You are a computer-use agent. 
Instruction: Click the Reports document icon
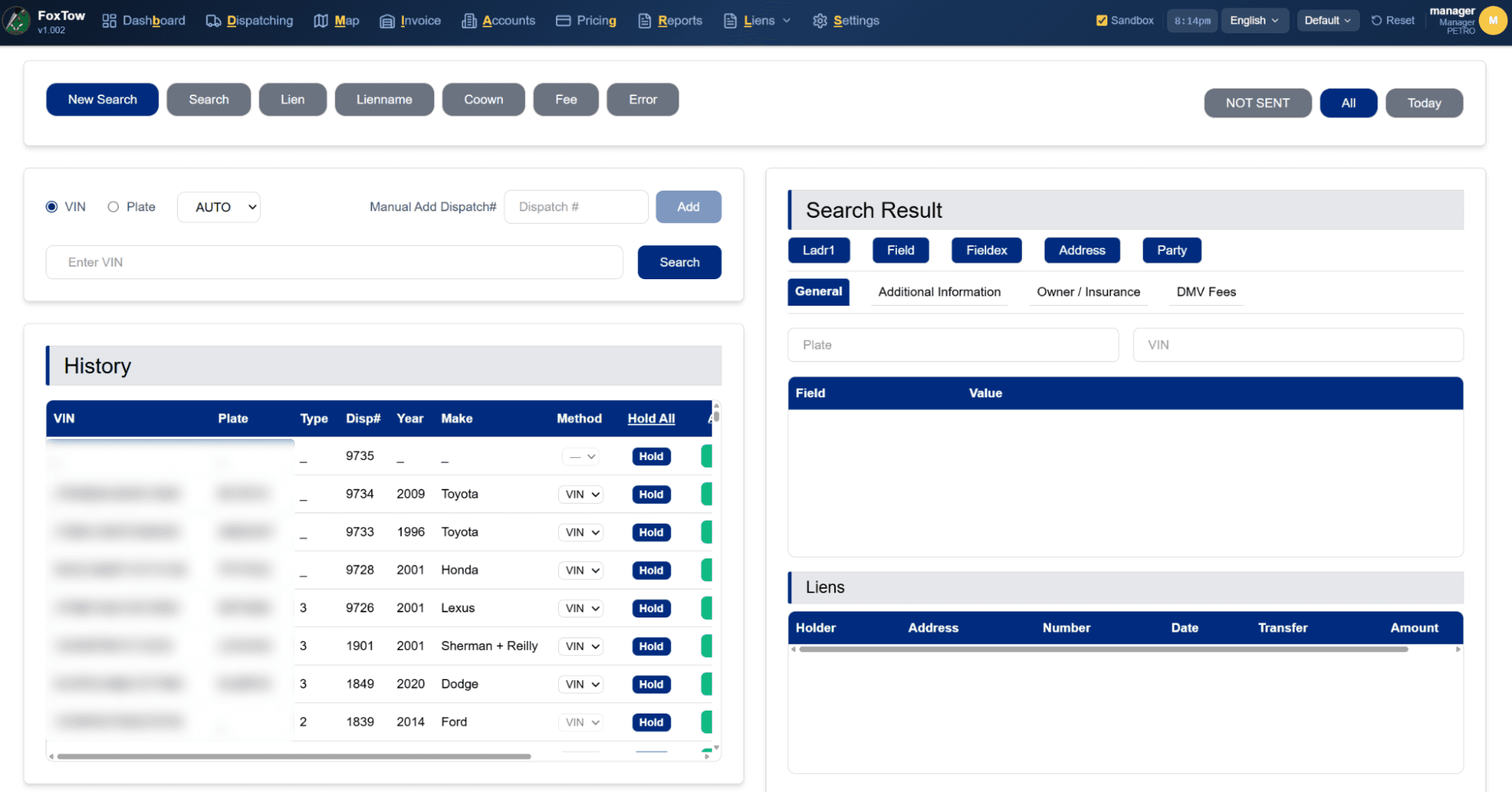click(x=644, y=21)
